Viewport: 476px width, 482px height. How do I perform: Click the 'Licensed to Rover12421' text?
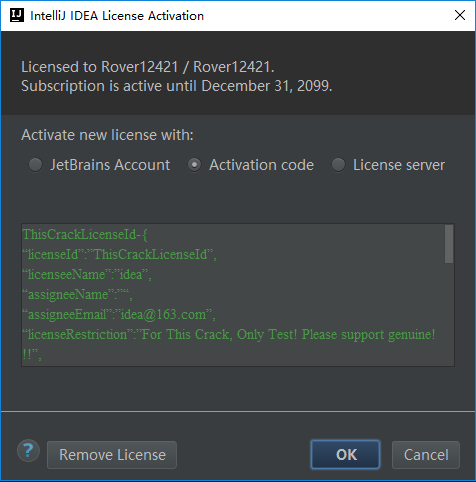[x=148, y=67]
